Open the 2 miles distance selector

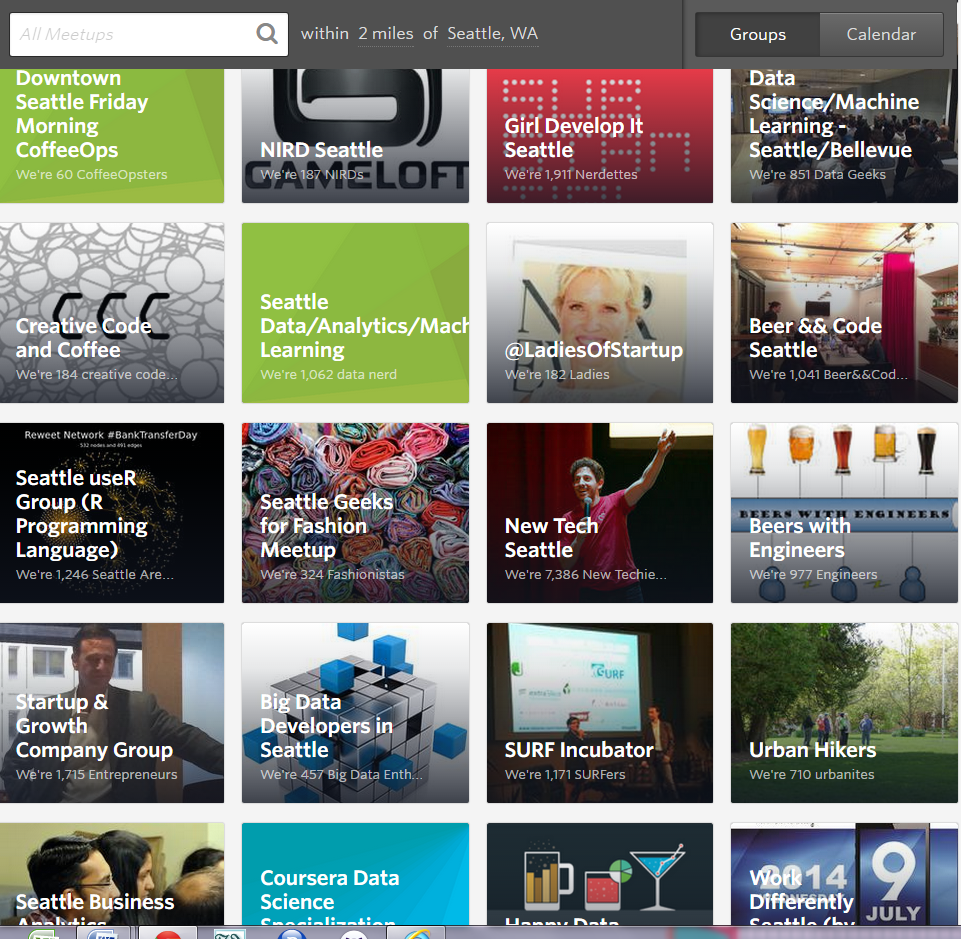(386, 34)
